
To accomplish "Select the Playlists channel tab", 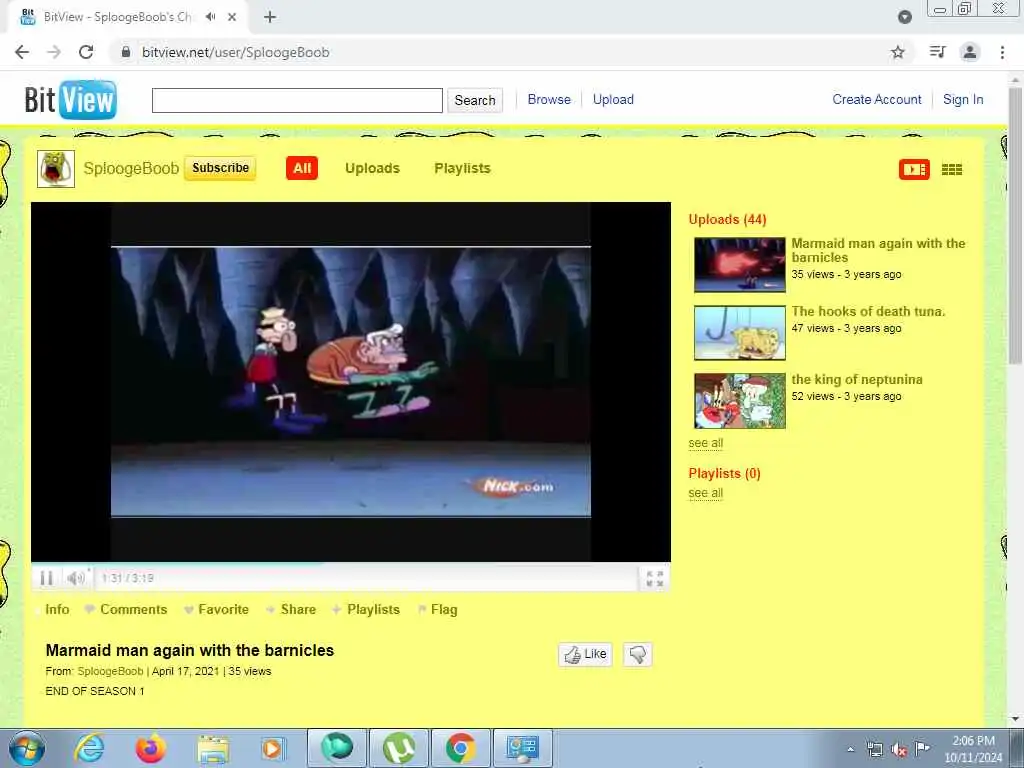I will 462,168.
